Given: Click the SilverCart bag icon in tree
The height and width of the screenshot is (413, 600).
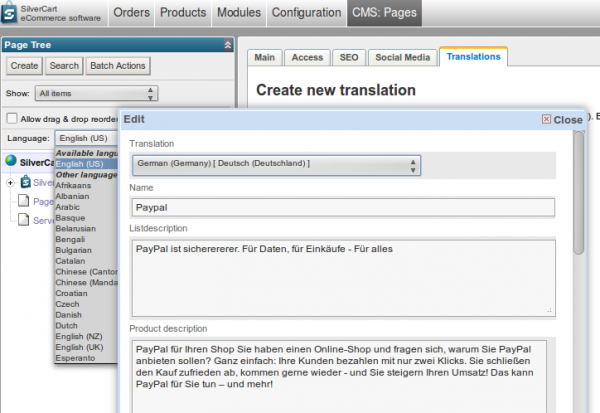Looking at the screenshot, I should coord(26,181).
